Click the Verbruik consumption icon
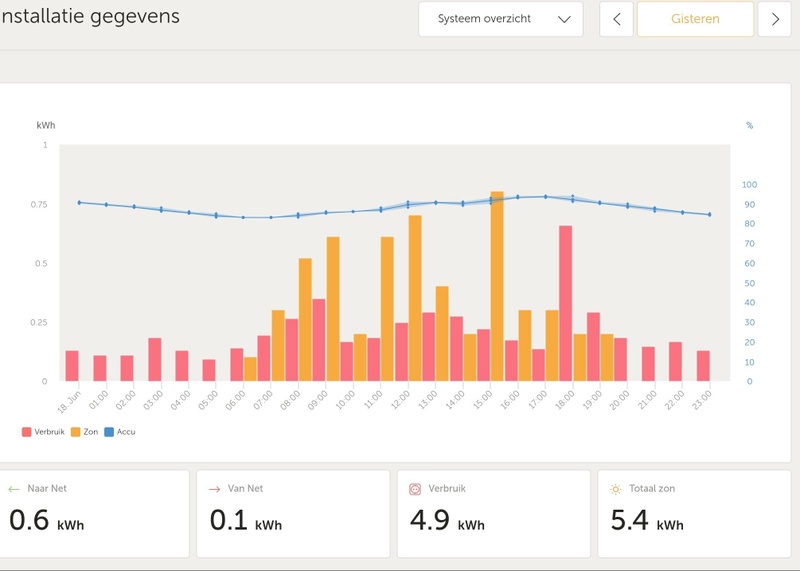 (415, 489)
